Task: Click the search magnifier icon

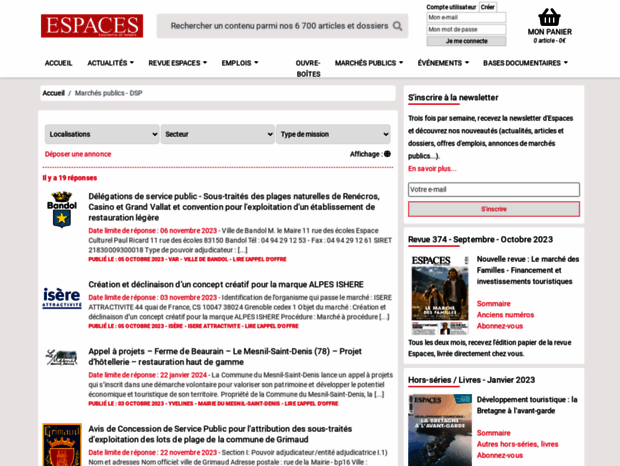Action: pos(397,26)
